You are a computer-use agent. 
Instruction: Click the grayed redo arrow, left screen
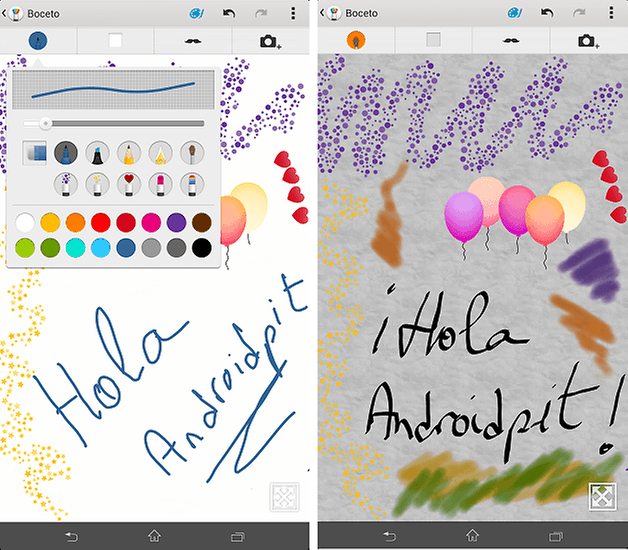tap(261, 14)
